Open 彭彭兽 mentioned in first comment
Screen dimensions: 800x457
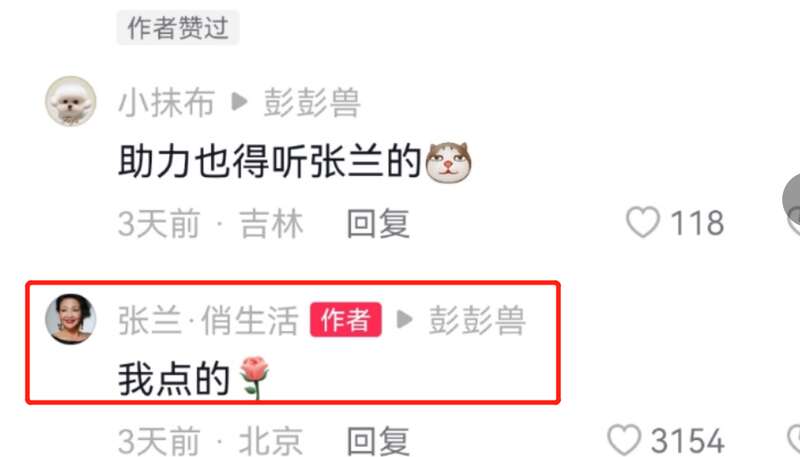tap(312, 103)
